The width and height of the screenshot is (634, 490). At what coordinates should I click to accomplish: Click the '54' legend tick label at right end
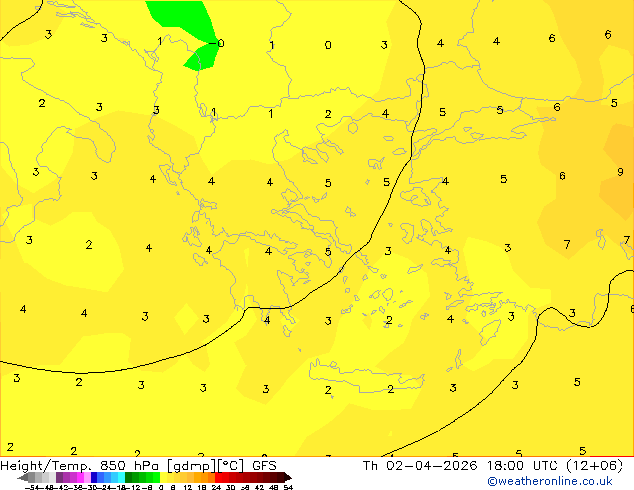click(288, 488)
